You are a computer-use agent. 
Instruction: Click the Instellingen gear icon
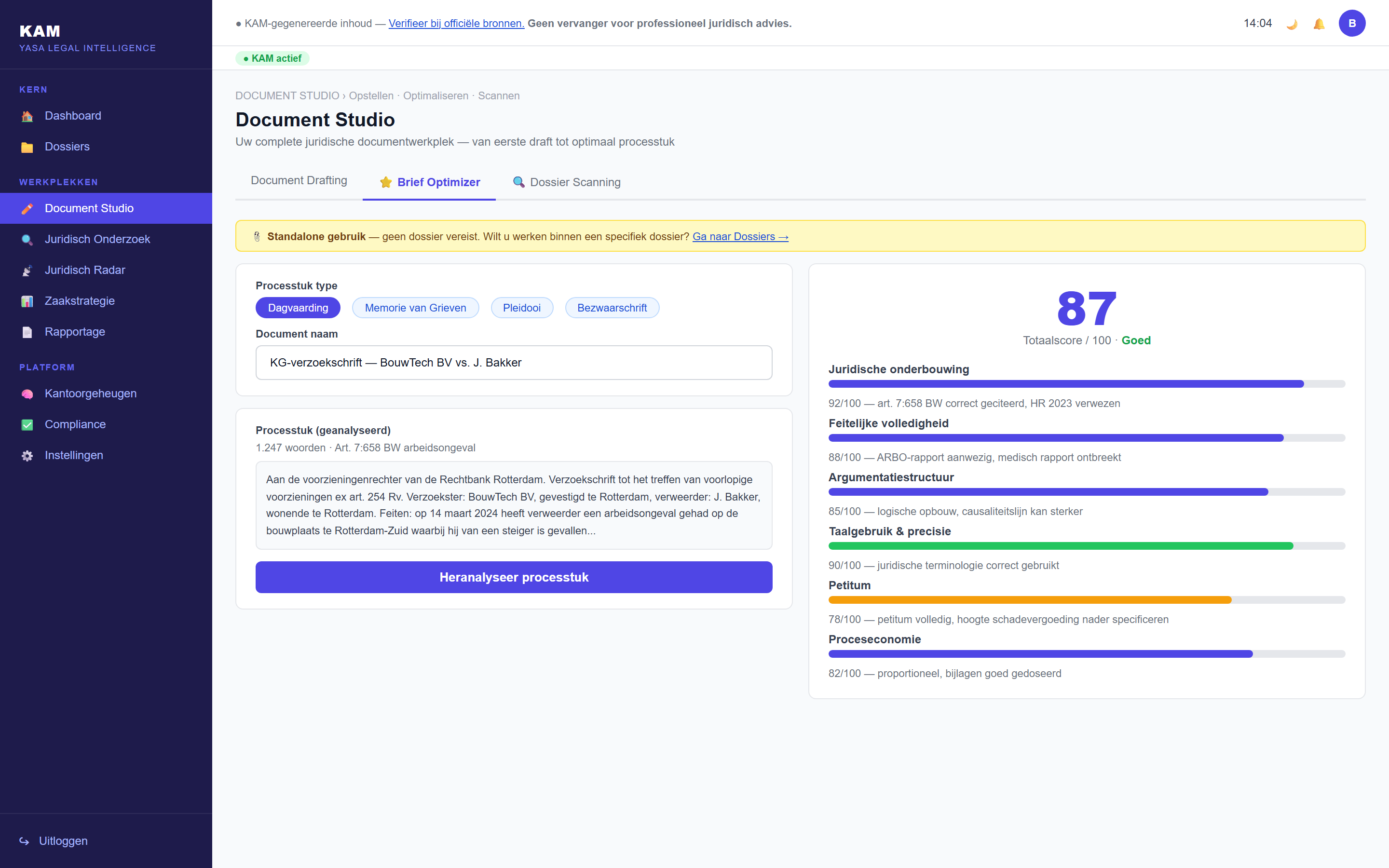27,456
